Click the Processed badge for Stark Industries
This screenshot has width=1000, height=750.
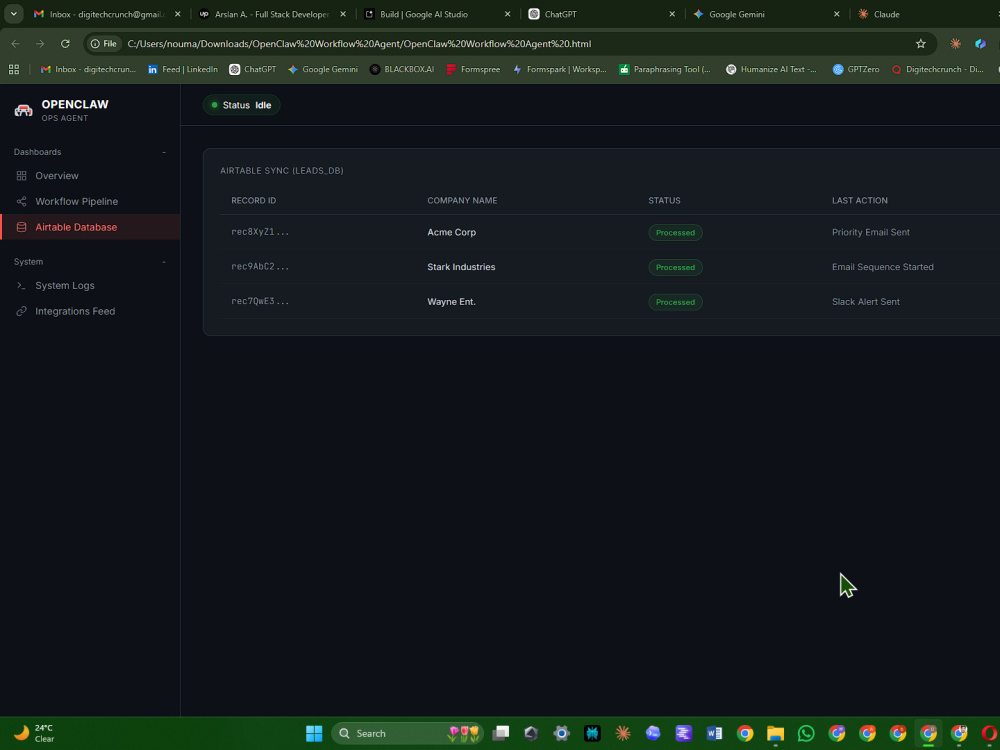pyautogui.click(x=675, y=267)
